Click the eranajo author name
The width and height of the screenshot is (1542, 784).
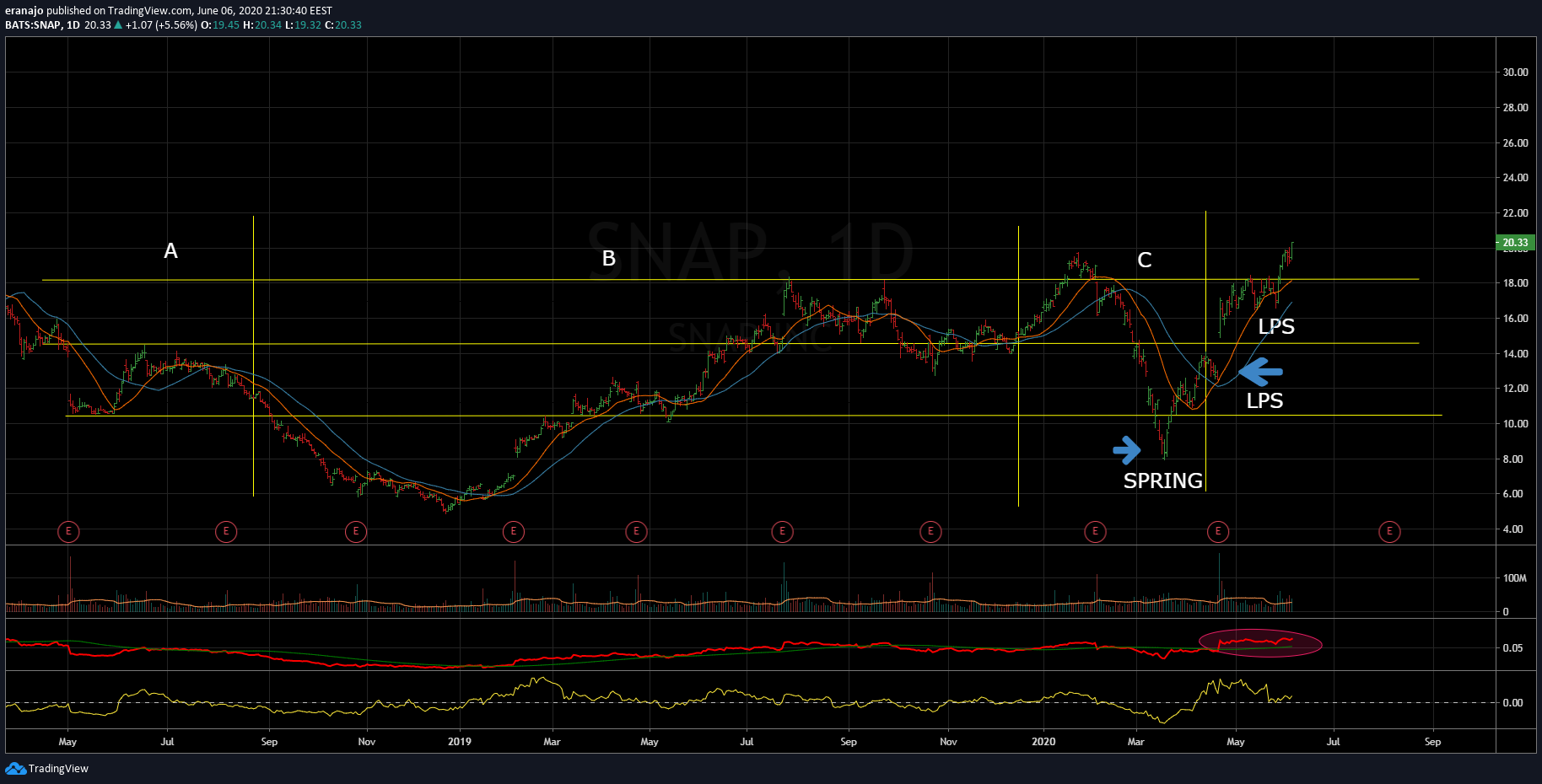(24, 11)
